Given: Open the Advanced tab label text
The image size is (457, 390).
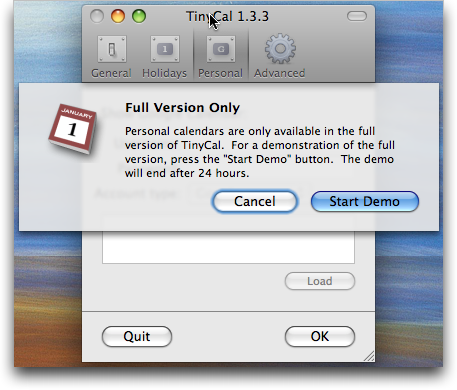Looking at the screenshot, I should pyautogui.click(x=280, y=73).
